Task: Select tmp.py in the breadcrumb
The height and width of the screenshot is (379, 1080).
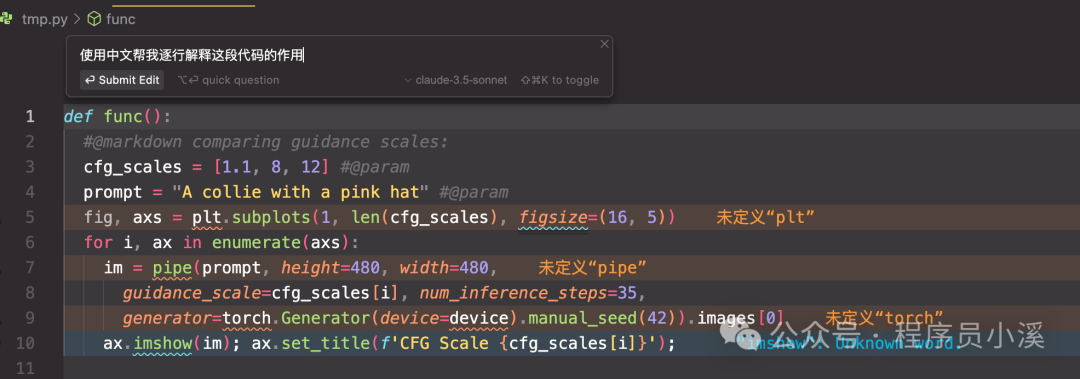Action: tap(45, 19)
